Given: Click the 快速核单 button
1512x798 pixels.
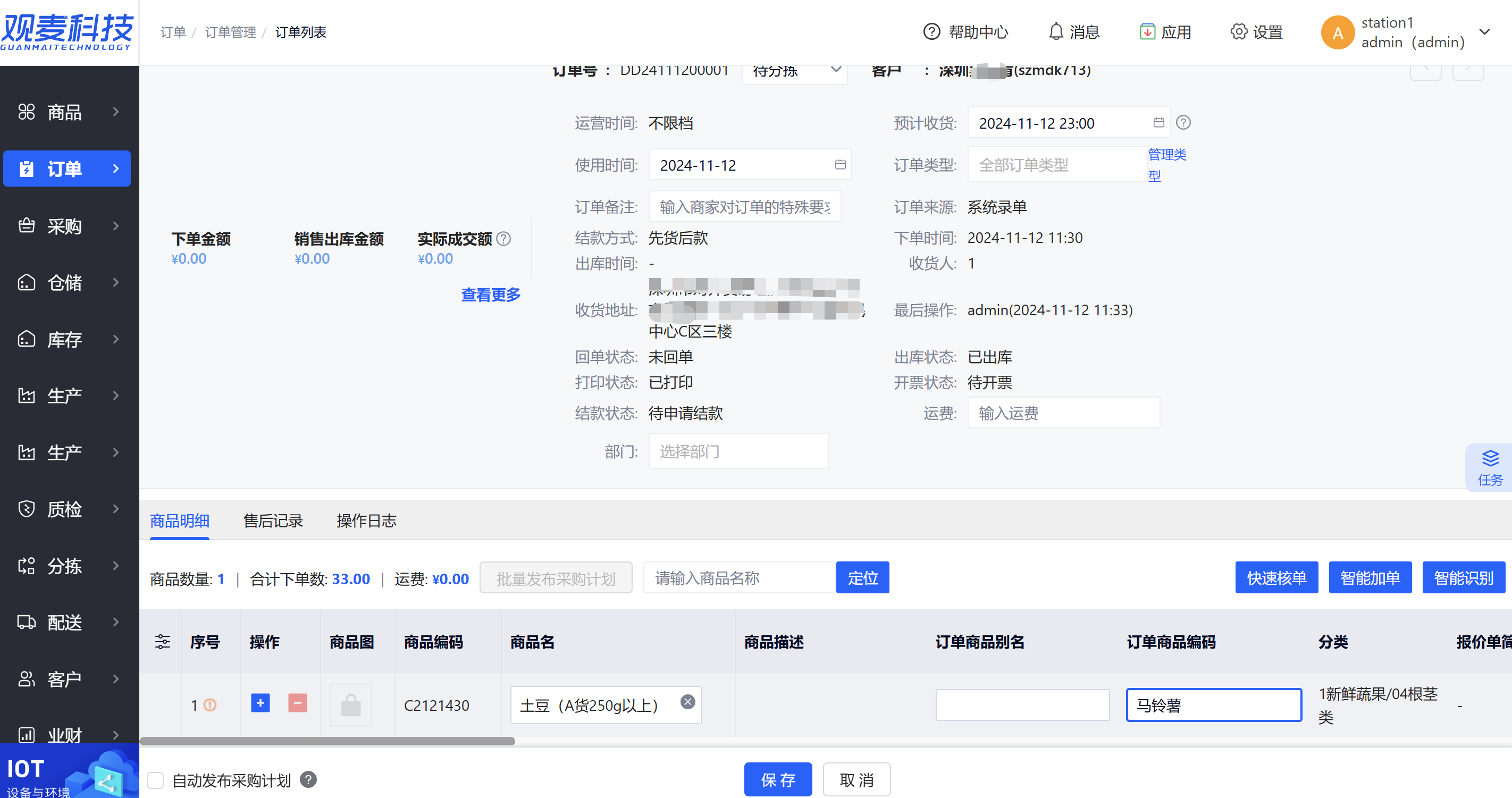Looking at the screenshot, I should (x=1276, y=577).
